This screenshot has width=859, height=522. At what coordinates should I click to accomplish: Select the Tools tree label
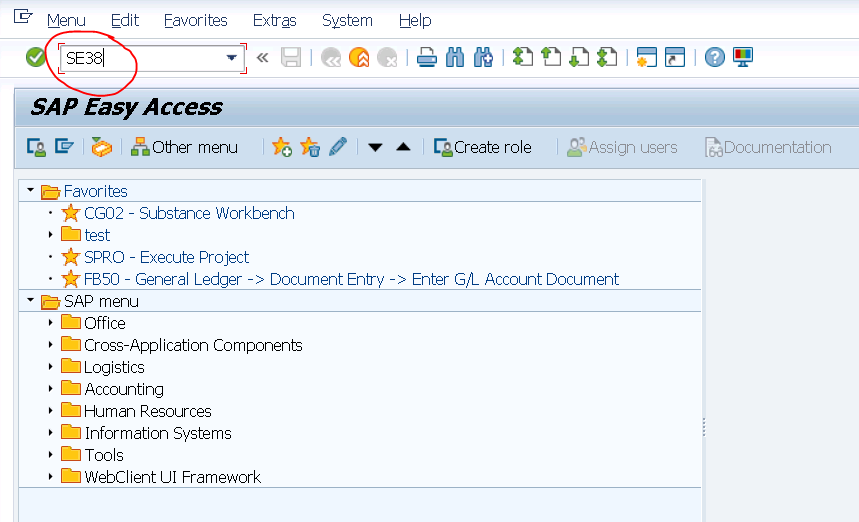pos(104,455)
